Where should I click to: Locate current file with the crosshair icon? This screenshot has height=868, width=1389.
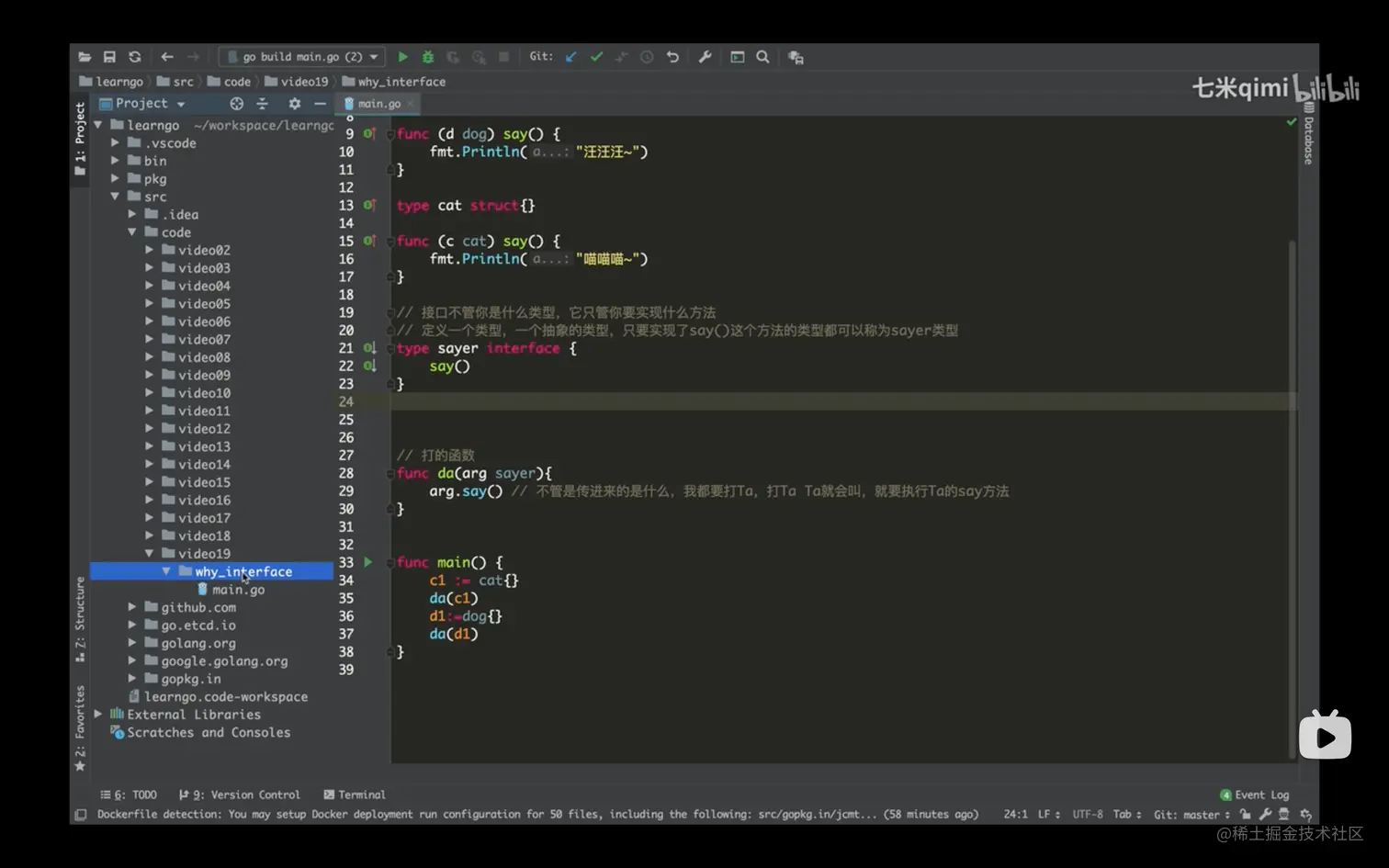coord(236,104)
